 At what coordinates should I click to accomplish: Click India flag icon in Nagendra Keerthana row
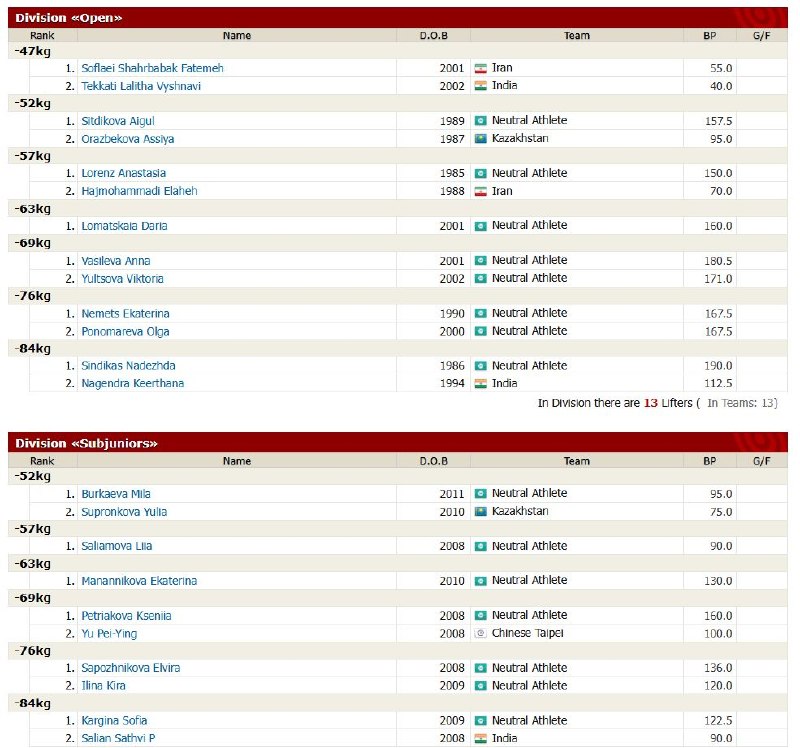(481, 384)
